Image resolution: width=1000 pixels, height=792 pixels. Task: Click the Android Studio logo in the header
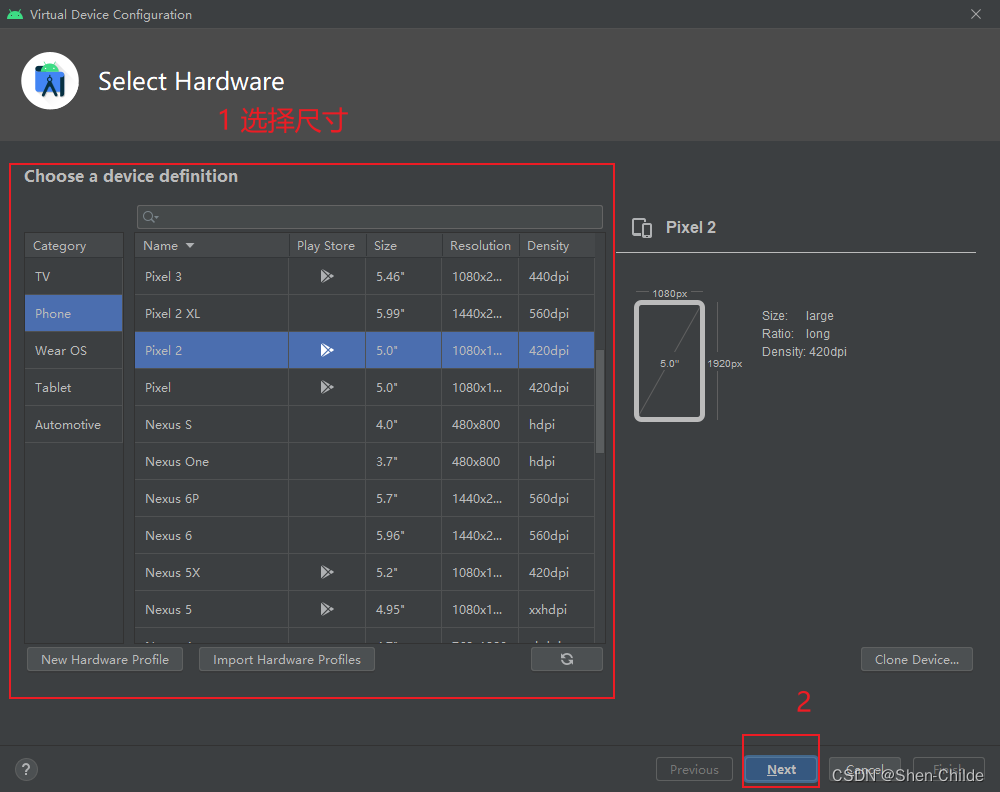click(50, 81)
